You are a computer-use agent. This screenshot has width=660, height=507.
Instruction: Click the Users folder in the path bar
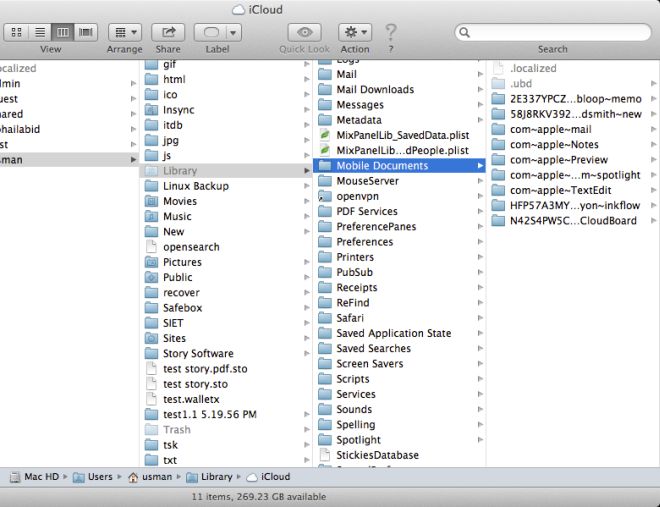93,477
